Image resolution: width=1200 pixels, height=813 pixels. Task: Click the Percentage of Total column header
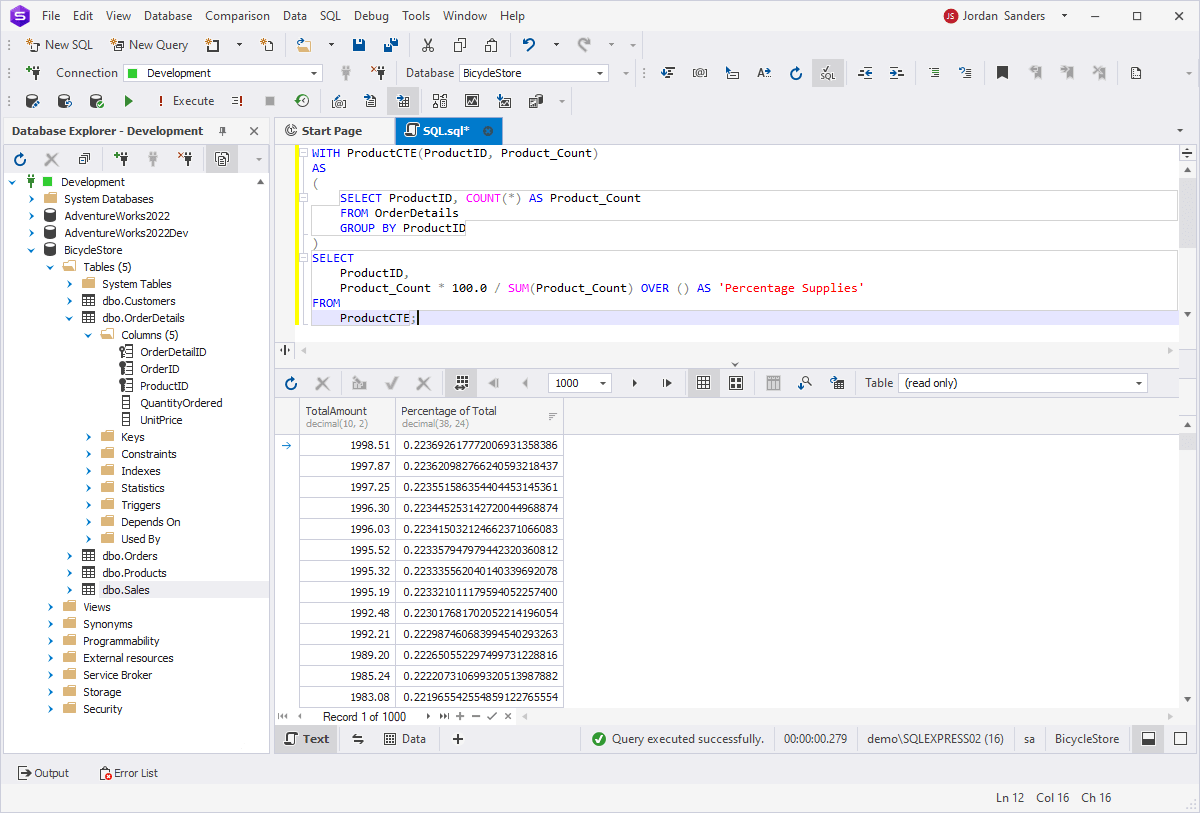coord(479,417)
